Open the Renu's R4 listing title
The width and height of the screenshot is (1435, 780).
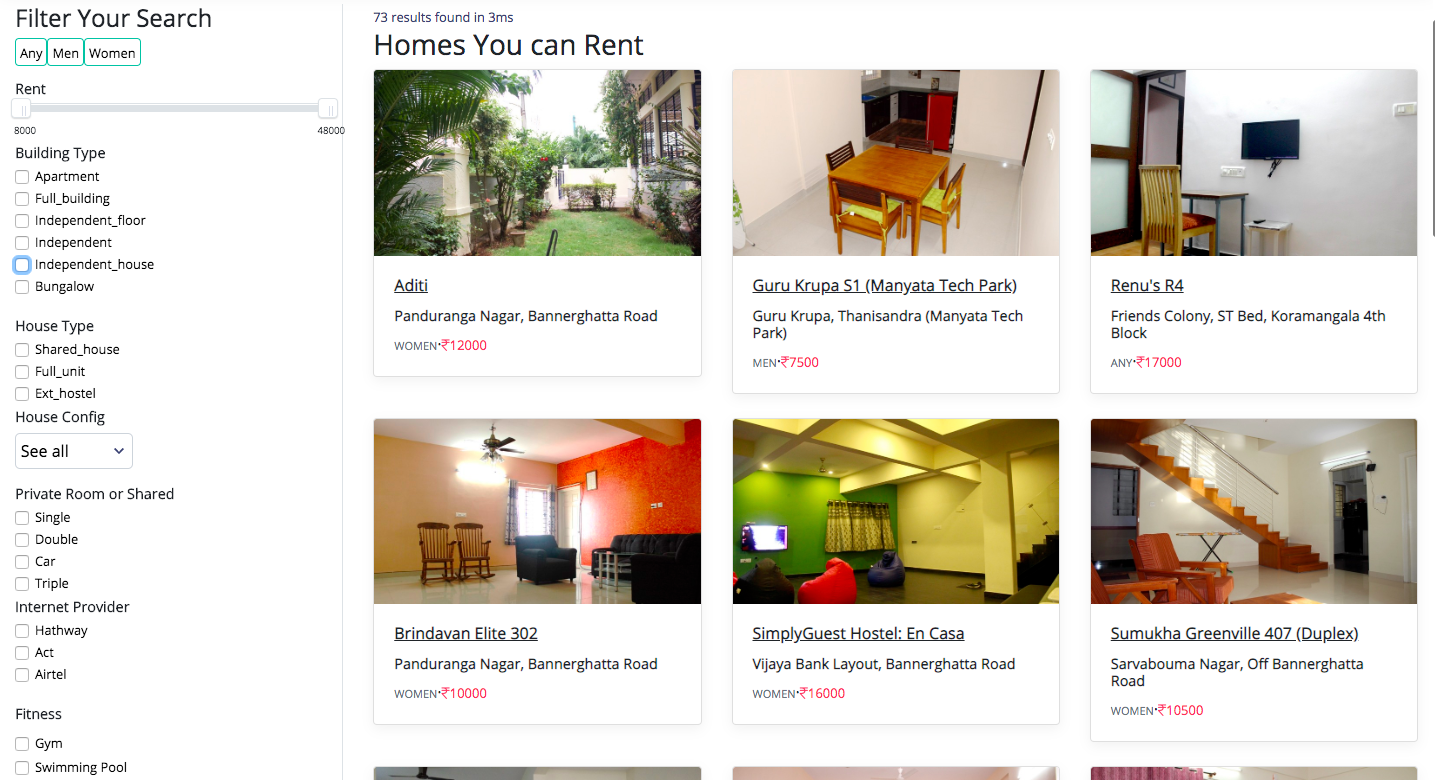[x=1147, y=286]
